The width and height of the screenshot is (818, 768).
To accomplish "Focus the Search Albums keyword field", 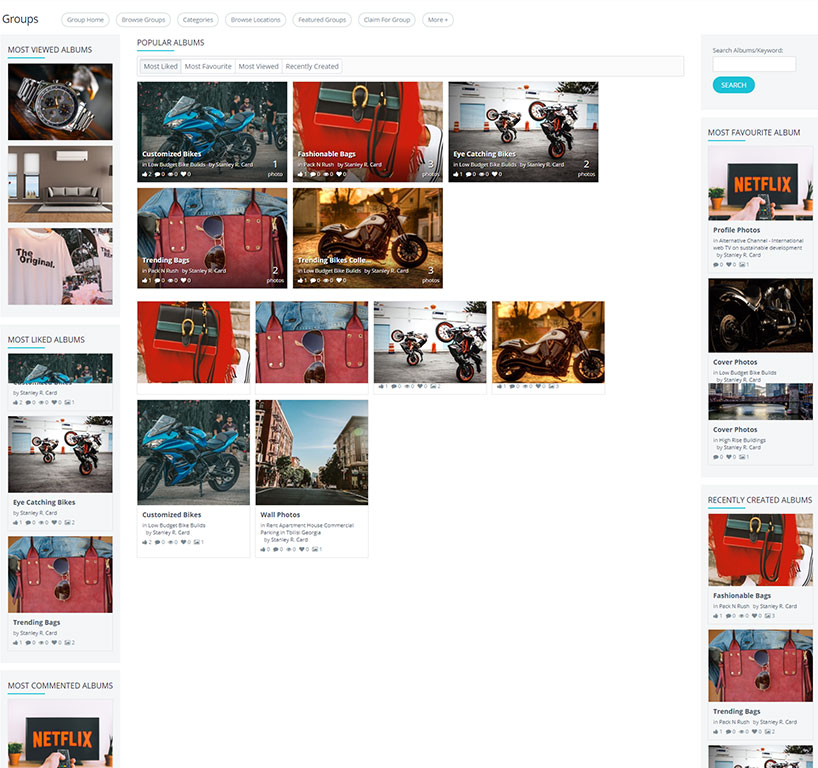I will 754,64.
